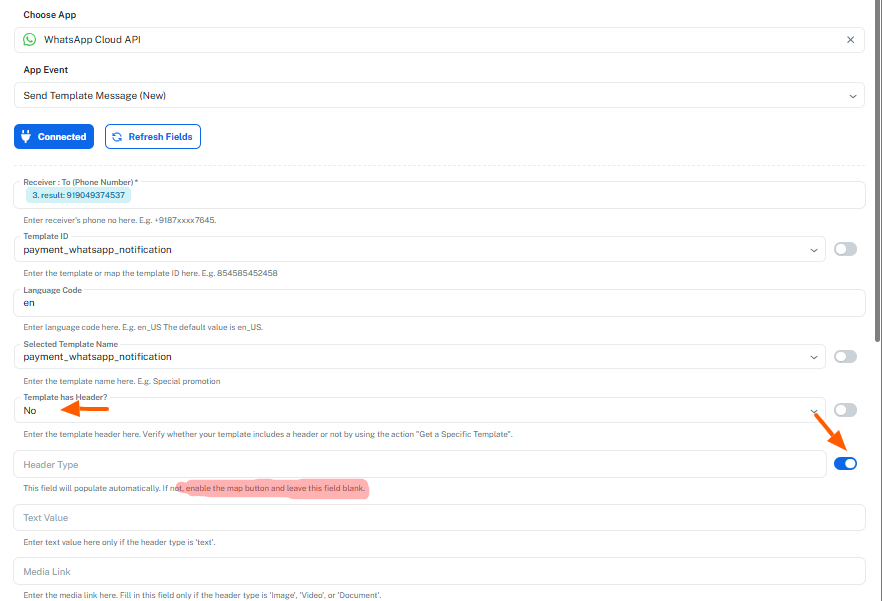
Task: Toggle map switch for Selected Template Name
Action: [845, 356]
